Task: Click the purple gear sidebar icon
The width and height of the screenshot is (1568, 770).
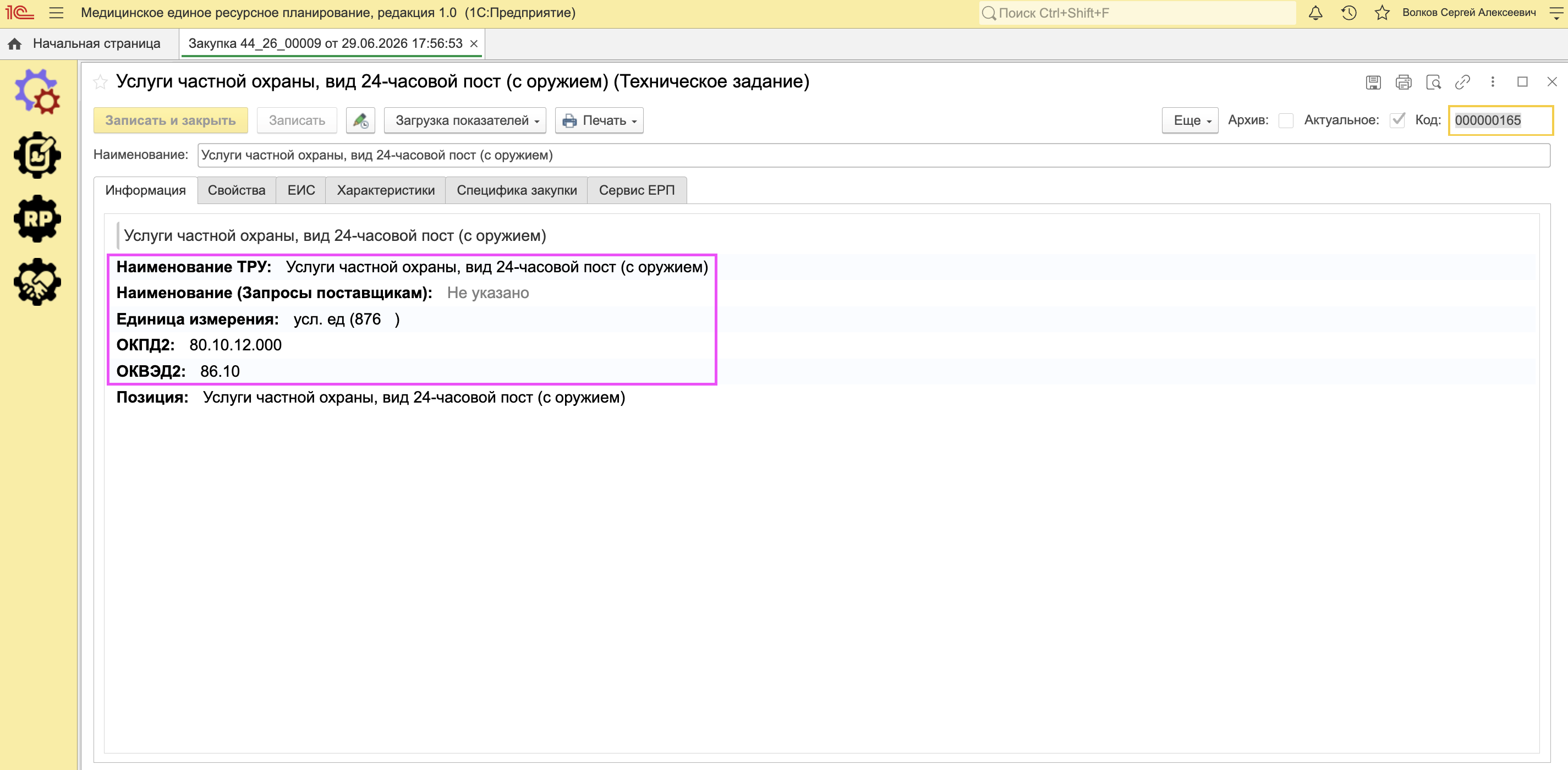Action: point(37,91)
